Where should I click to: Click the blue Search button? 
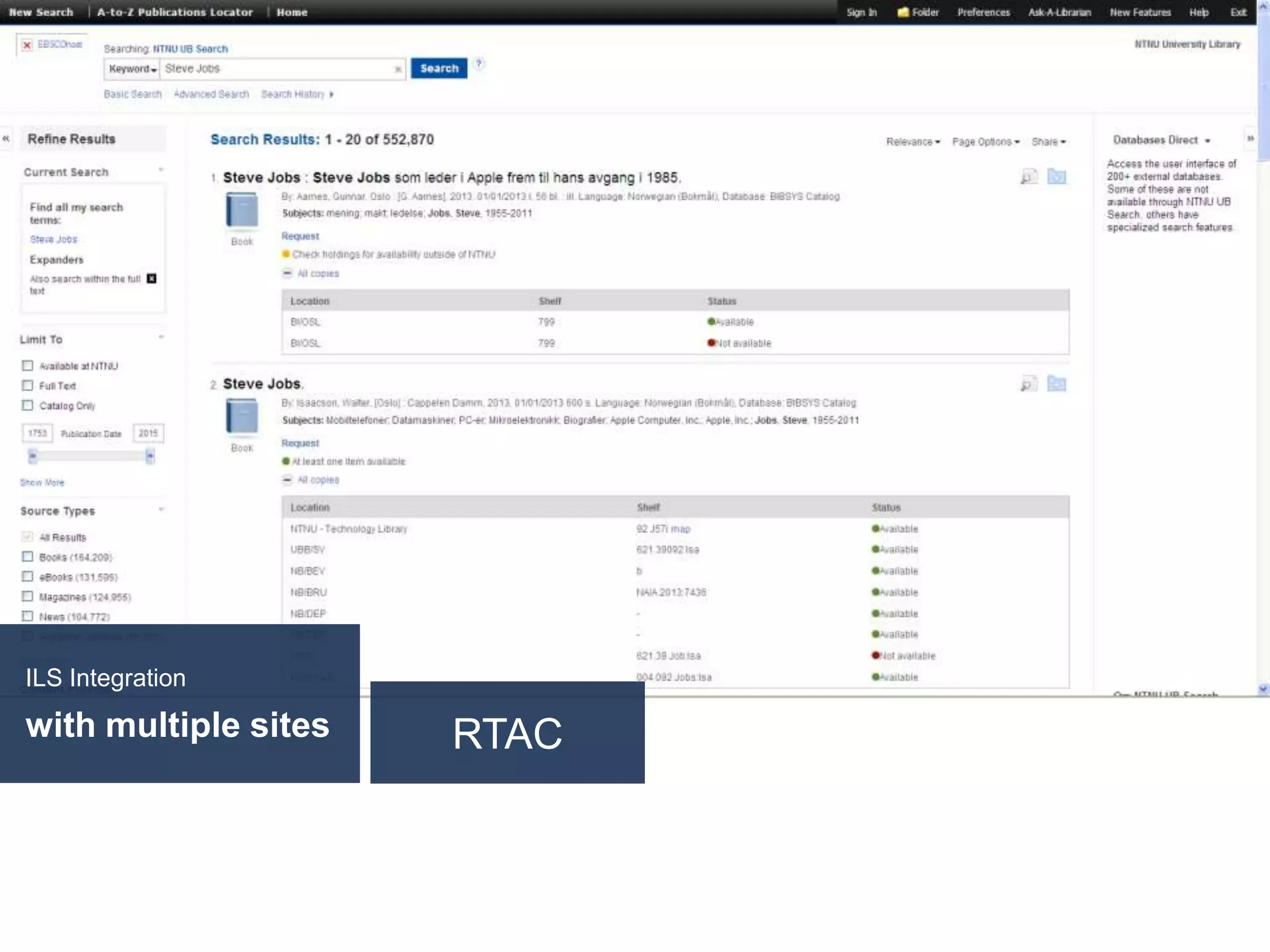click(439, 69)
